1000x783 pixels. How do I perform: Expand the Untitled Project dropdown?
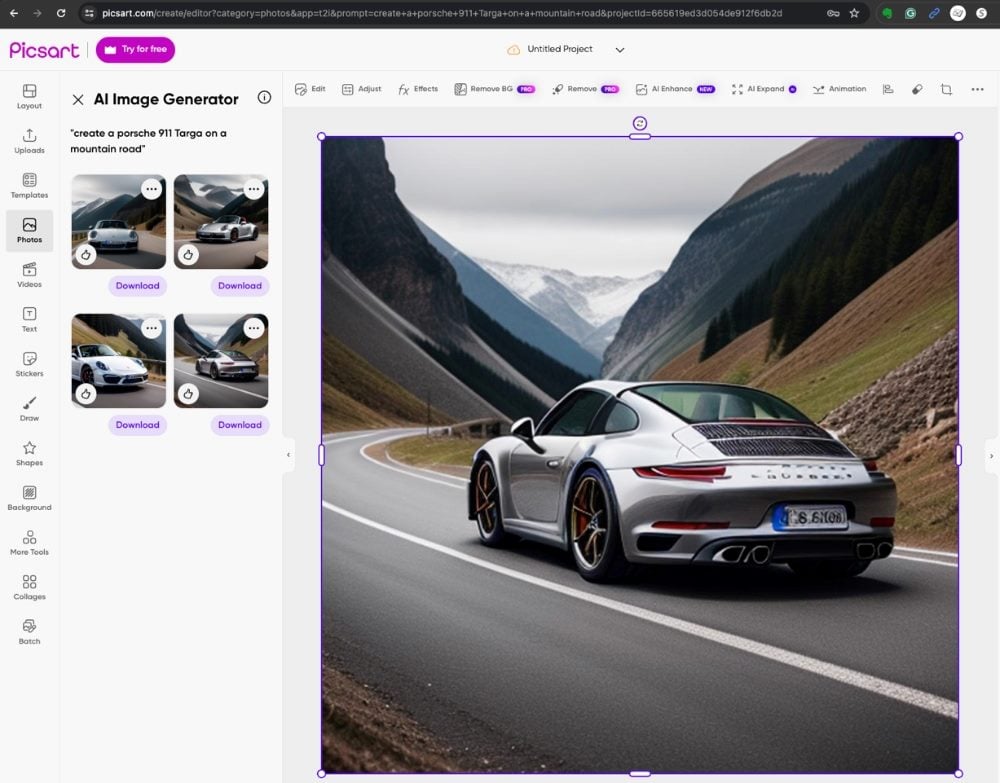(619, 48)
